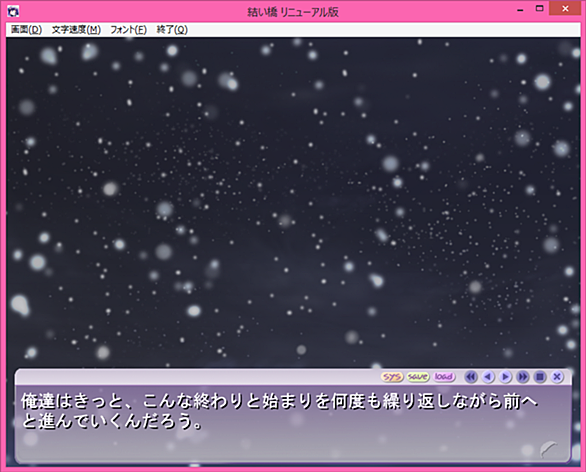This screenshot has height=472, width=586.
Task: Close the game window
Action: (565, 9)
